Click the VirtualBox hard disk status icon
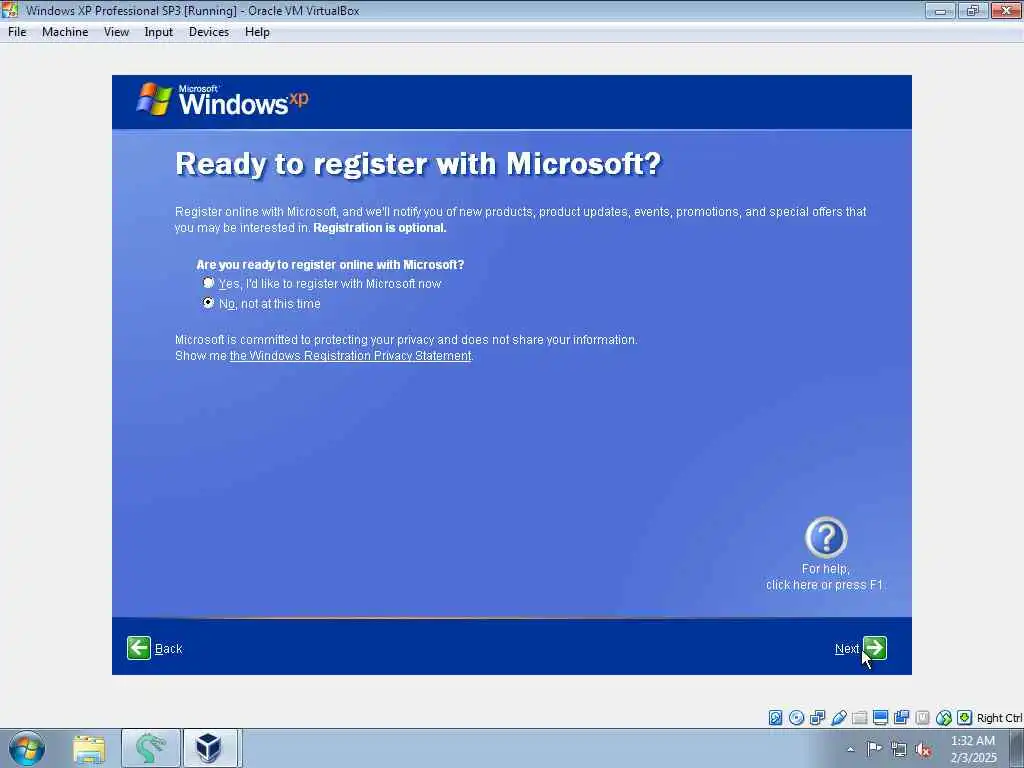The image size is (1024, 768). tap(775, 718)
